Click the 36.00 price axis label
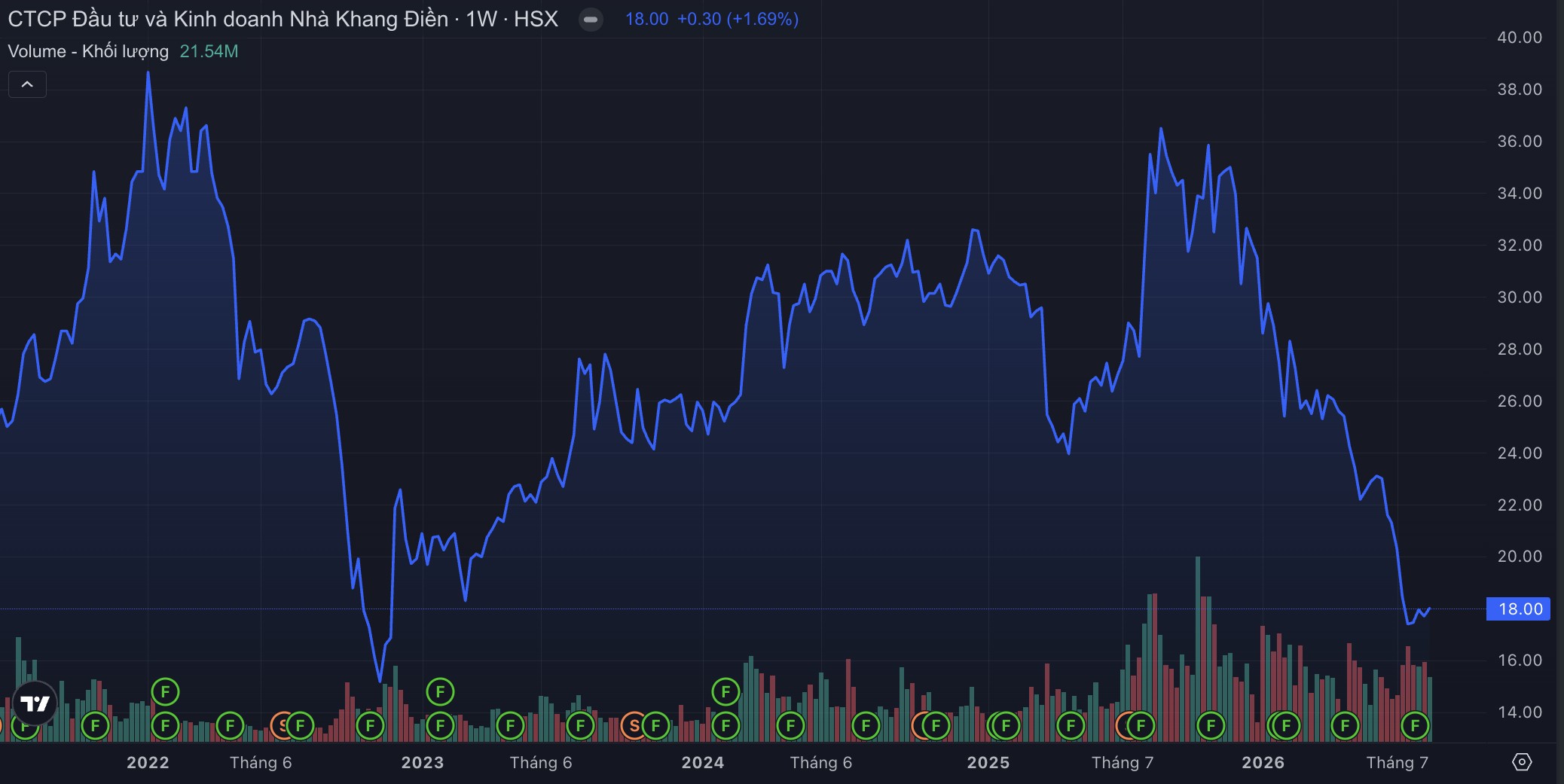The height and width of the screenshot is (784, 1564). (1520, 142)
